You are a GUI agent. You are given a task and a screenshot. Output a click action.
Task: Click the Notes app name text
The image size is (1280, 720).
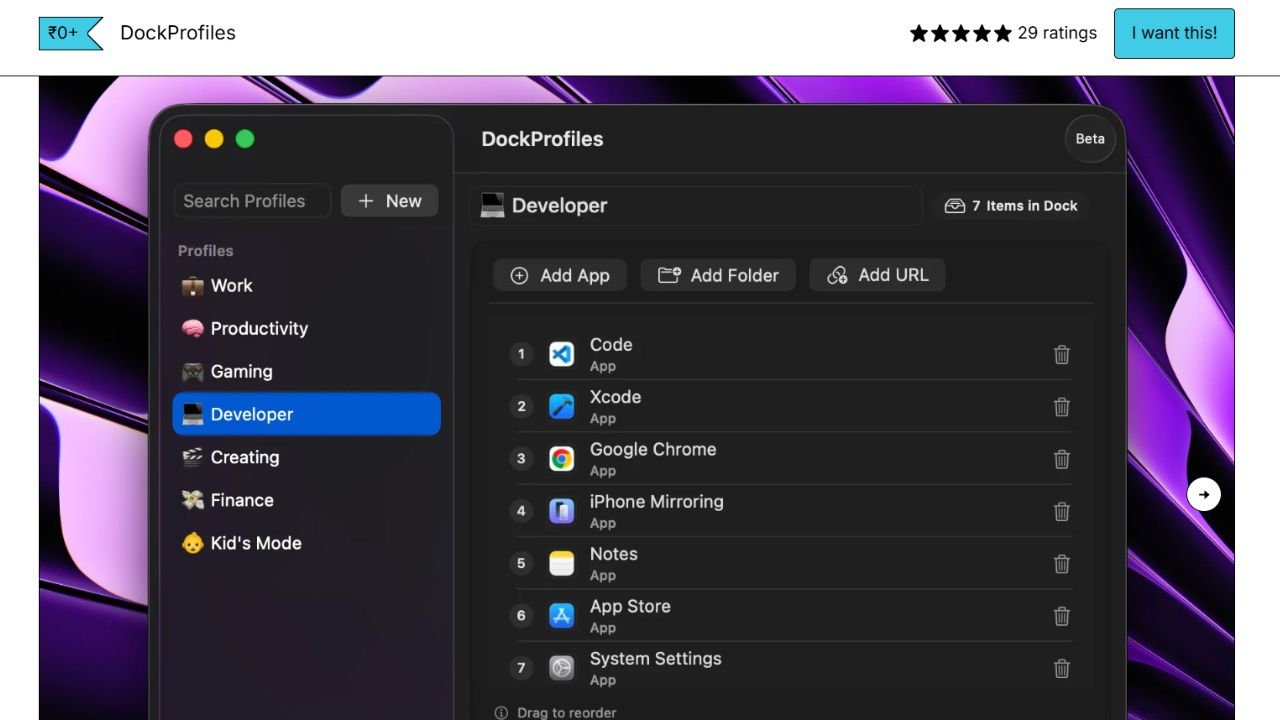tap(613, 554)
